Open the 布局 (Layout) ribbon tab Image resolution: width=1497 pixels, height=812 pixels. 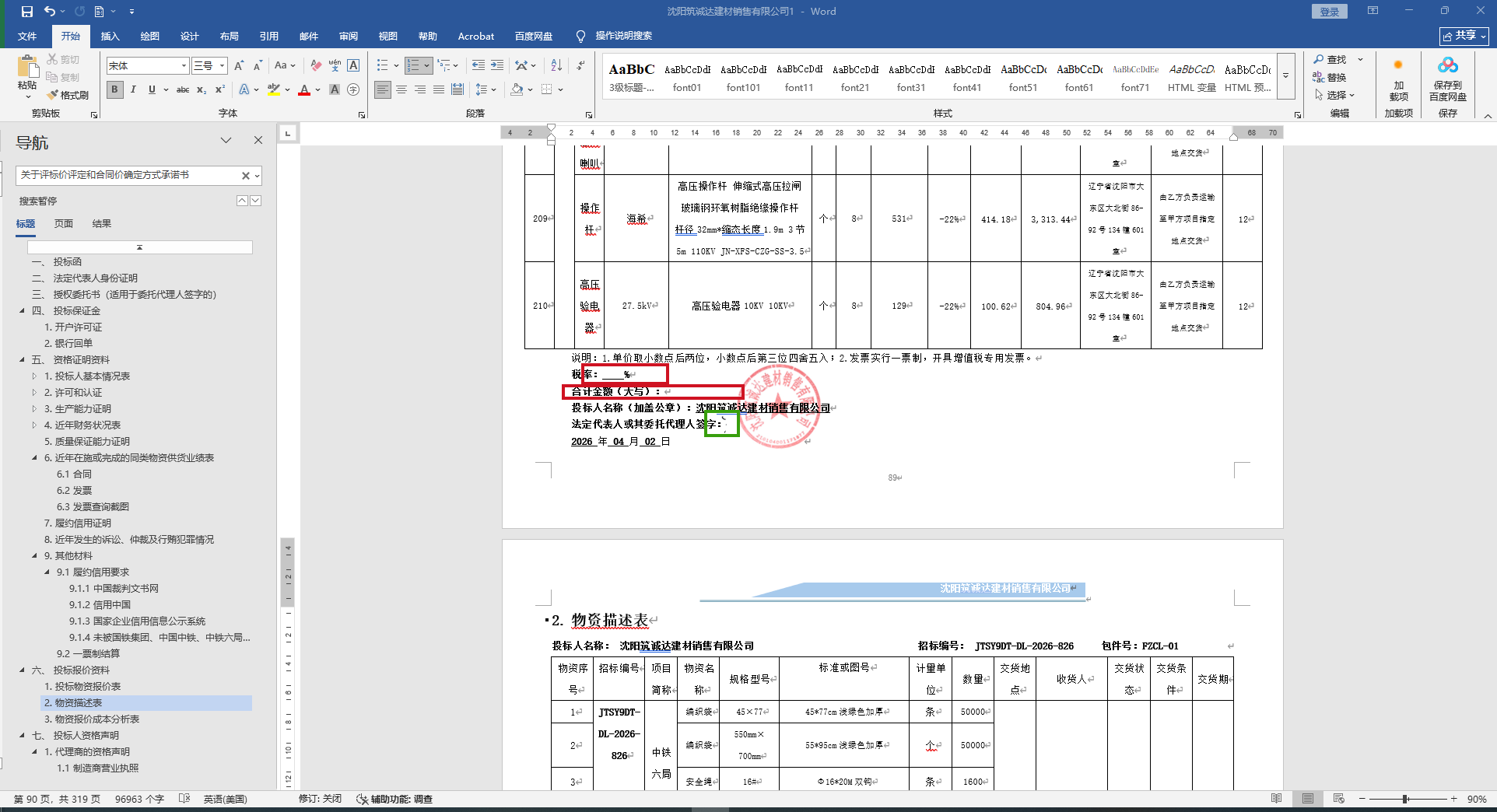[229, 37]
